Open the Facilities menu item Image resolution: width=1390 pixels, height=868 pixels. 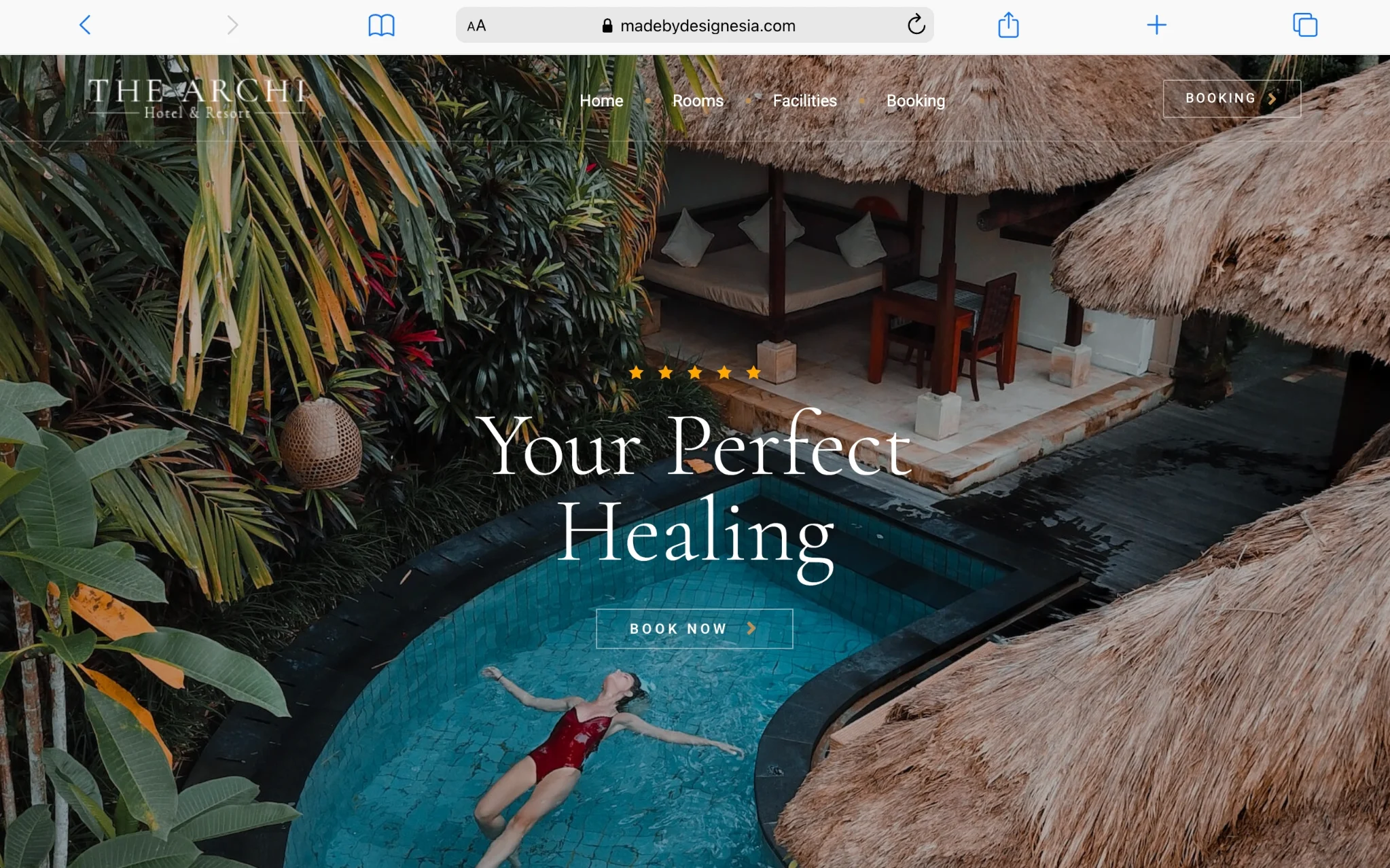[x=804, y=101]
